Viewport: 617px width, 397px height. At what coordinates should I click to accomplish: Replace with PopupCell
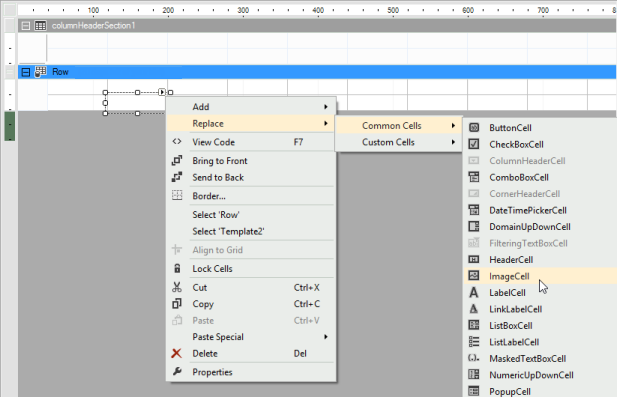point(540,391)
